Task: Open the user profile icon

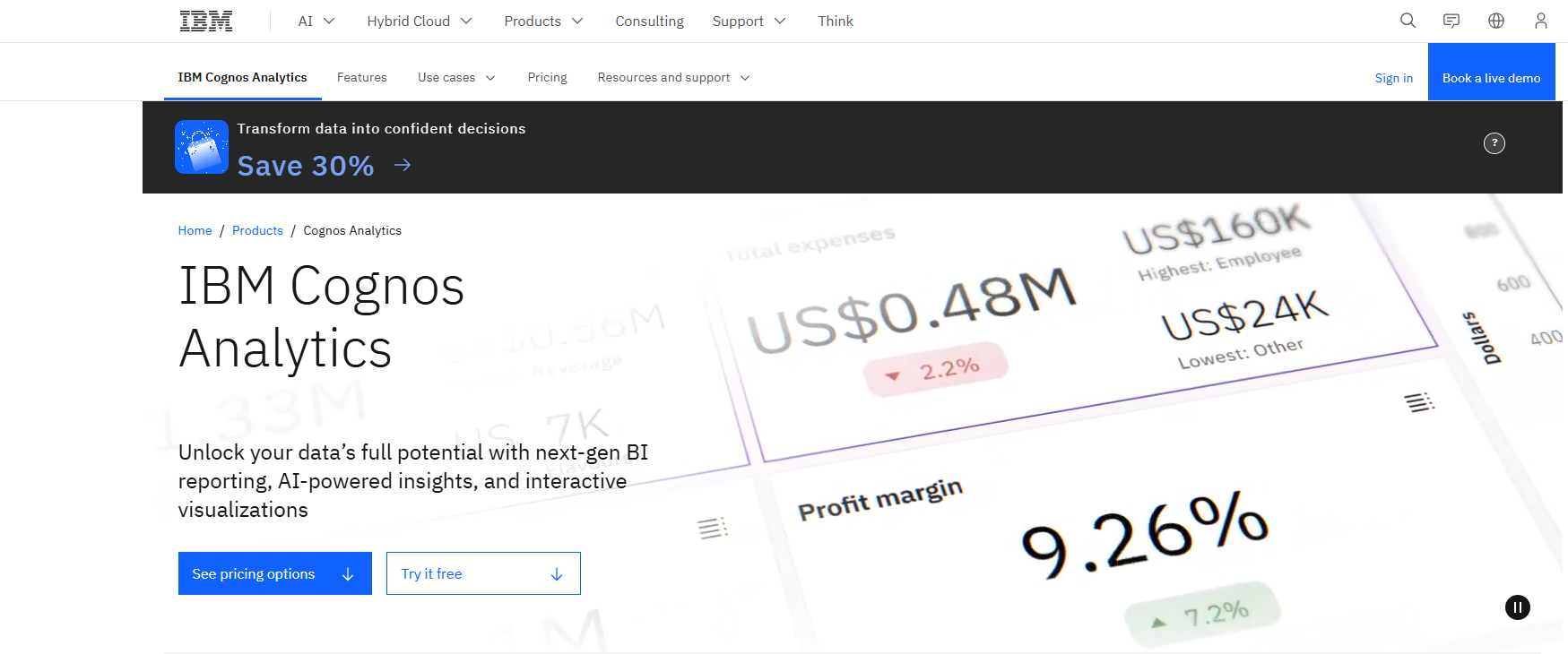Action: 1540,21
